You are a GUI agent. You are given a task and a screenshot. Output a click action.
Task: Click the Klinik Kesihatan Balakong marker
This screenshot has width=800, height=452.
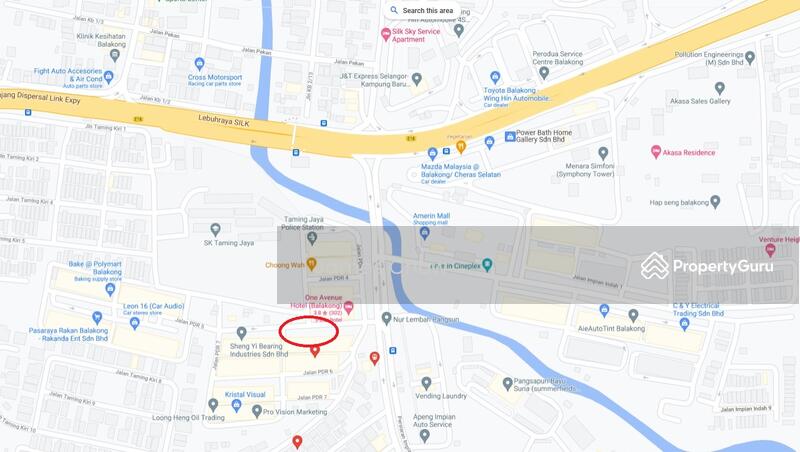coord(114,56)
